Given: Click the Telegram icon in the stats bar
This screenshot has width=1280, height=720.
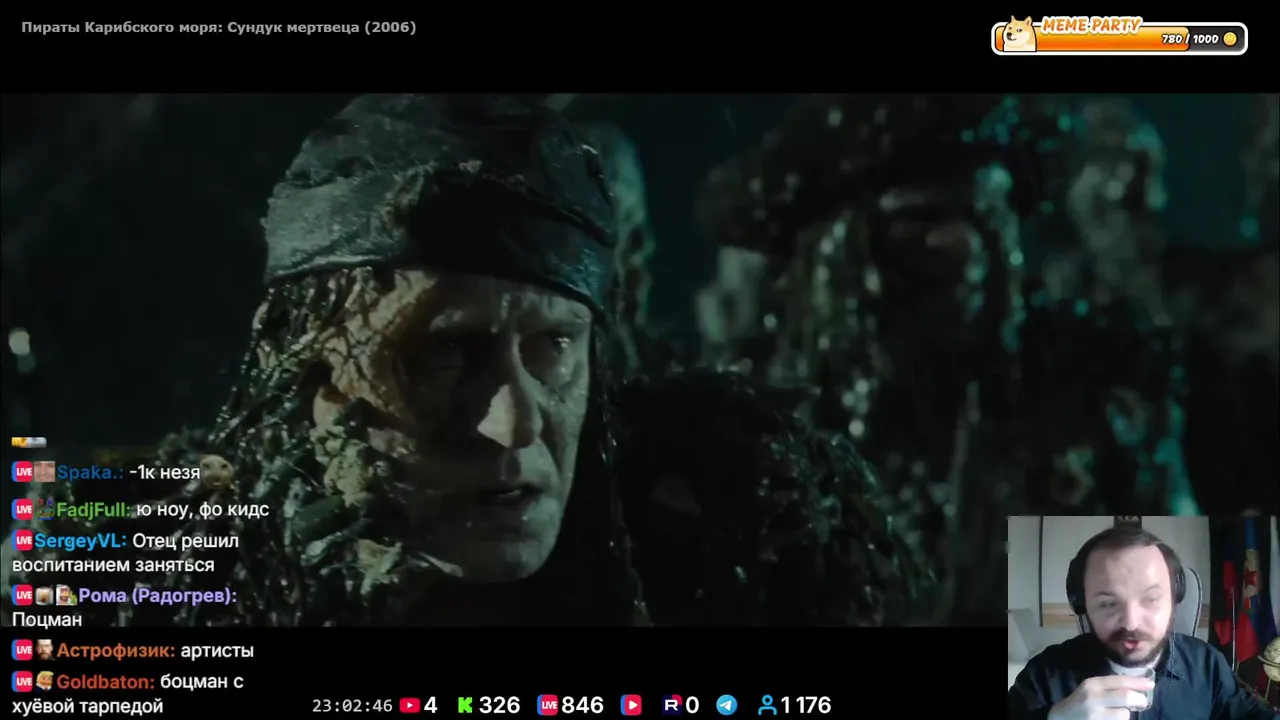Looking at the screenshot, I should click(x=727, y=706).
